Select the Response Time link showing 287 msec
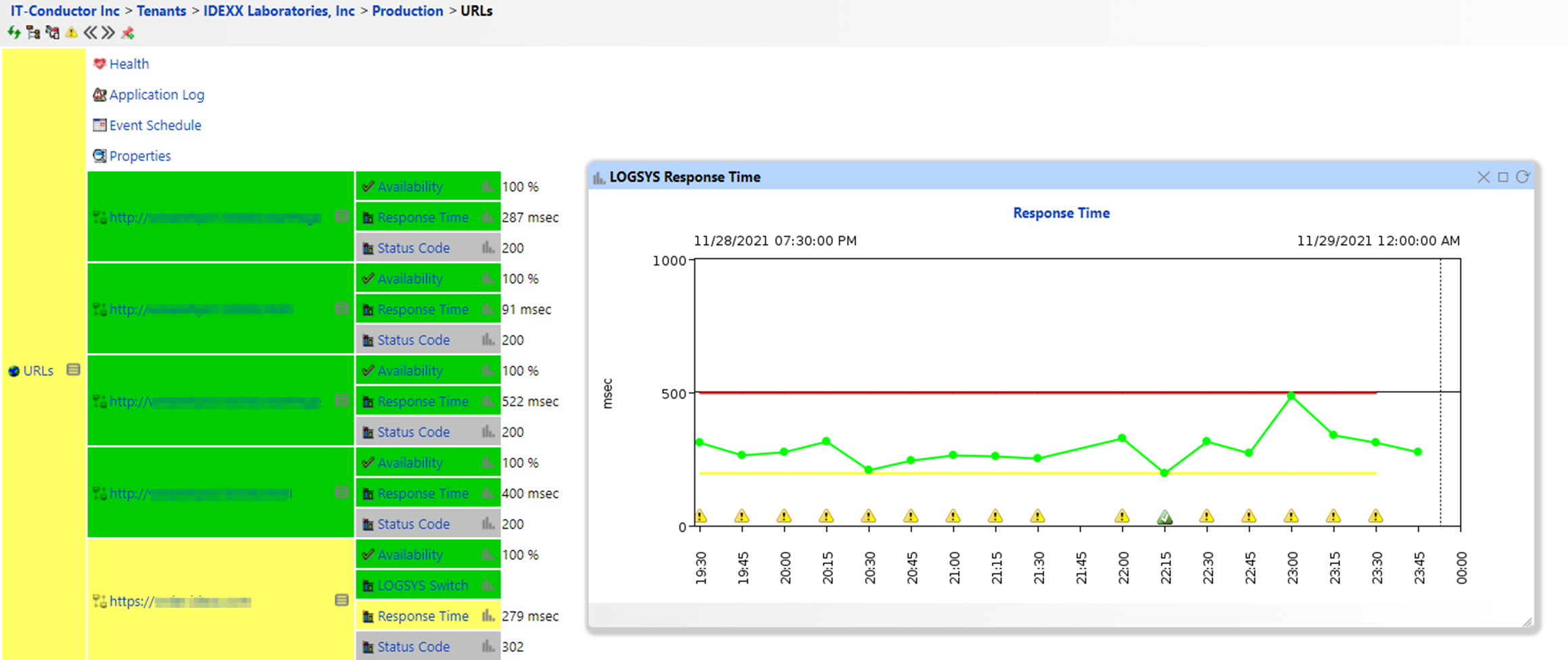Screen dimensions: 1568x660 (x=423, y=217)
